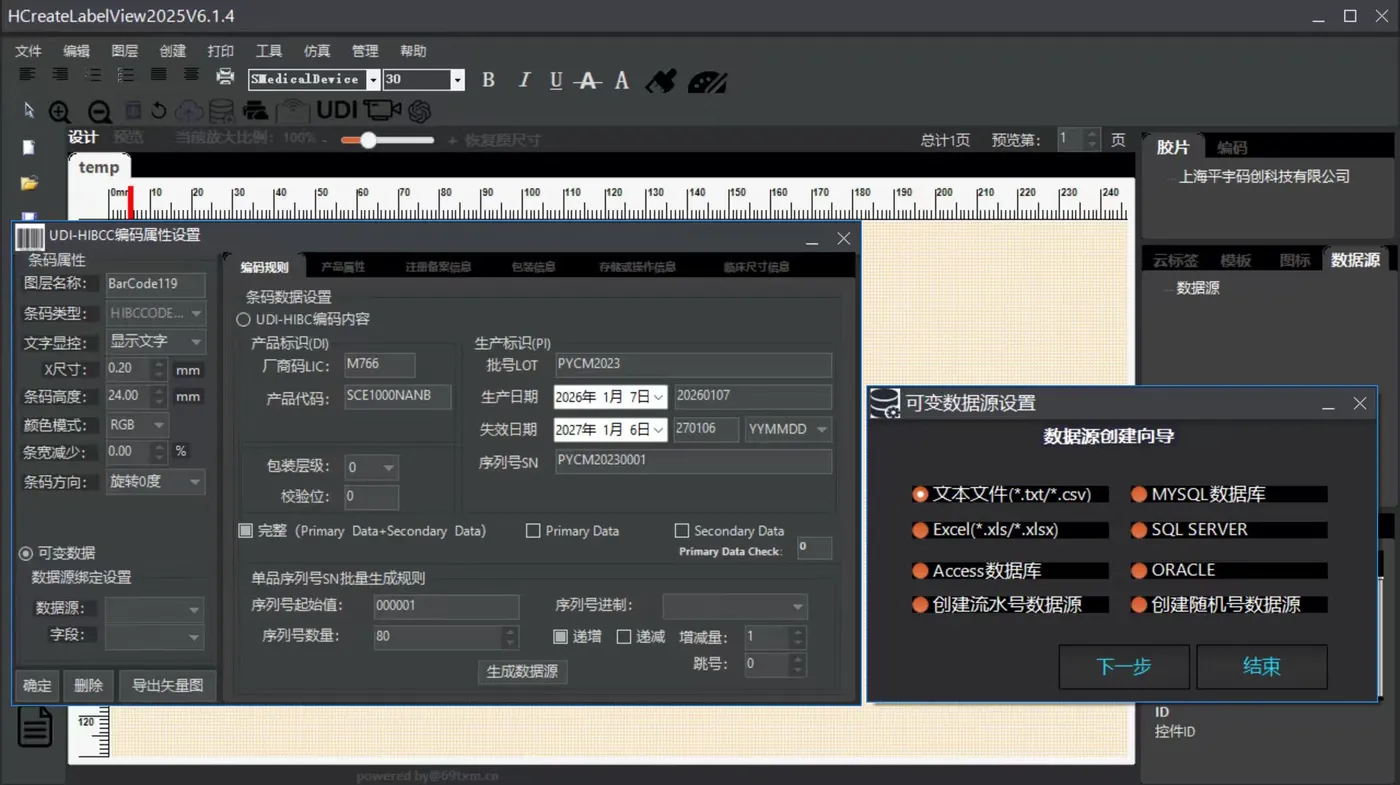Open the 颜色模式 RGB dropdown
This screenshot has width=1400, height=785.
[x=137, y=425]
